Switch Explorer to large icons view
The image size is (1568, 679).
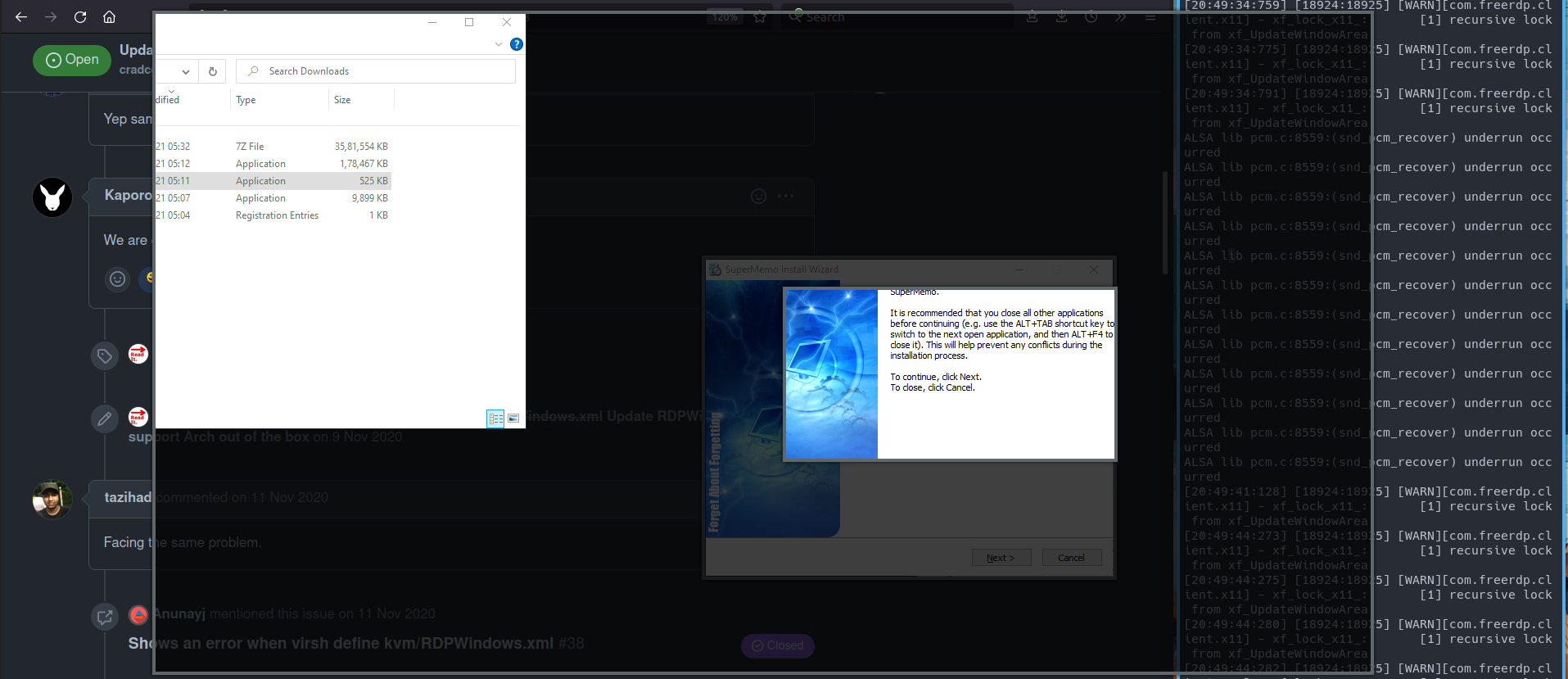coord(513,419)
